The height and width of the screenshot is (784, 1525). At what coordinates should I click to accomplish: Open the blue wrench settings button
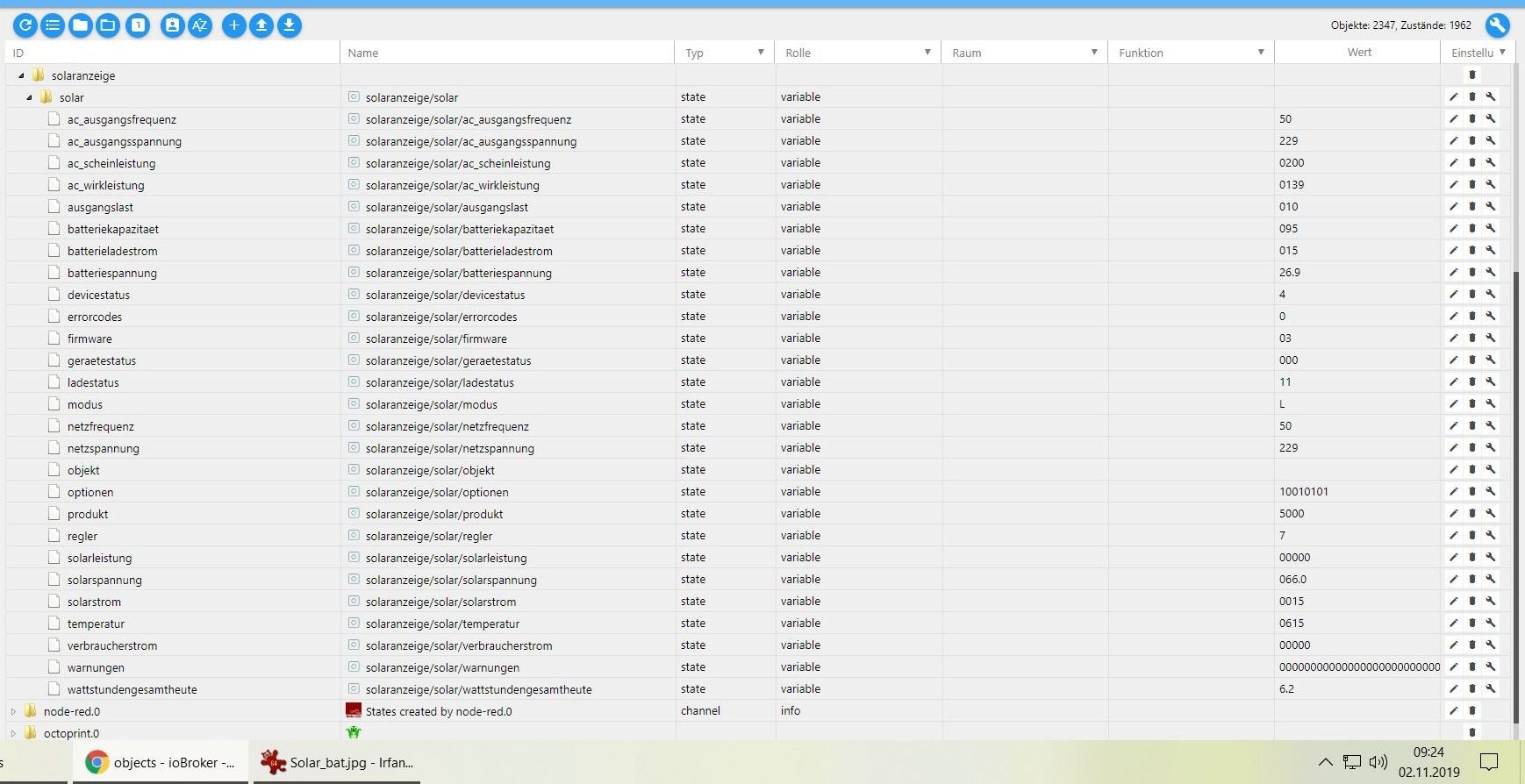(1497, 25)
